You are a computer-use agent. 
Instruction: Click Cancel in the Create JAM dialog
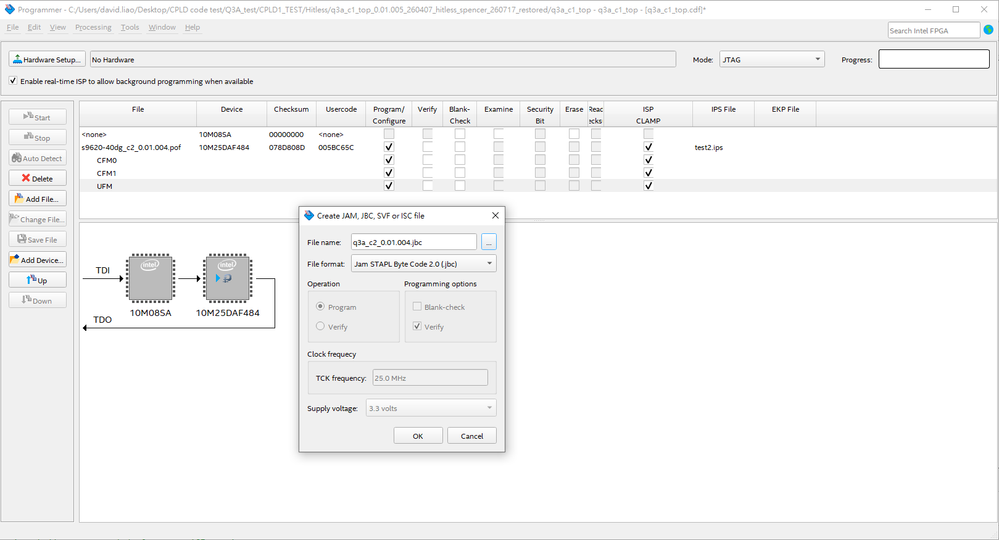point(471,436)
